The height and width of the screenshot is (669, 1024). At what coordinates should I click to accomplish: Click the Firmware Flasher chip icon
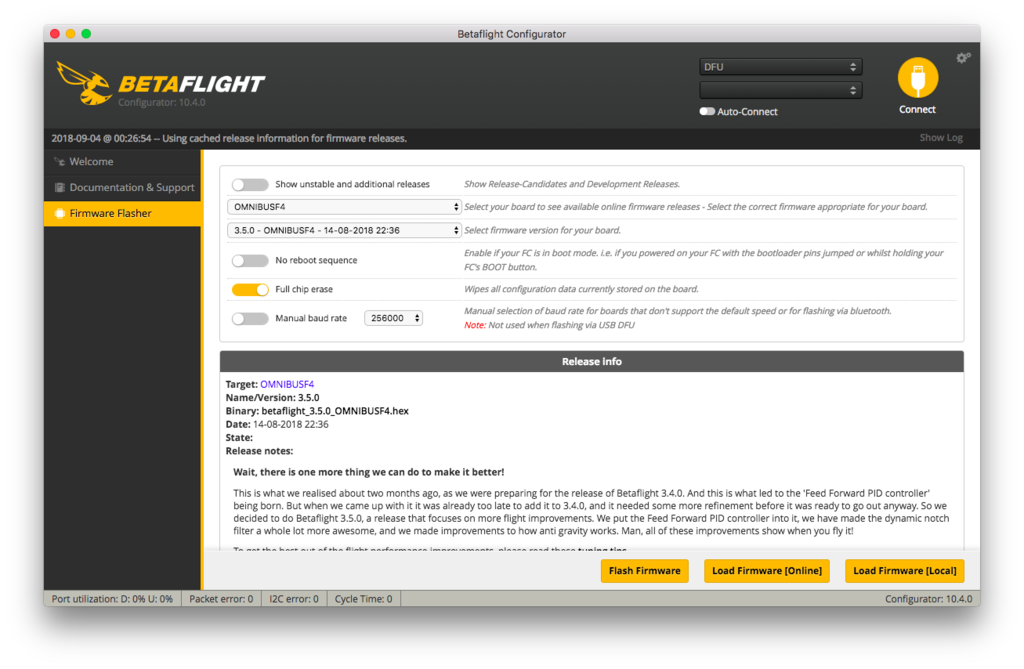(59, 214)
